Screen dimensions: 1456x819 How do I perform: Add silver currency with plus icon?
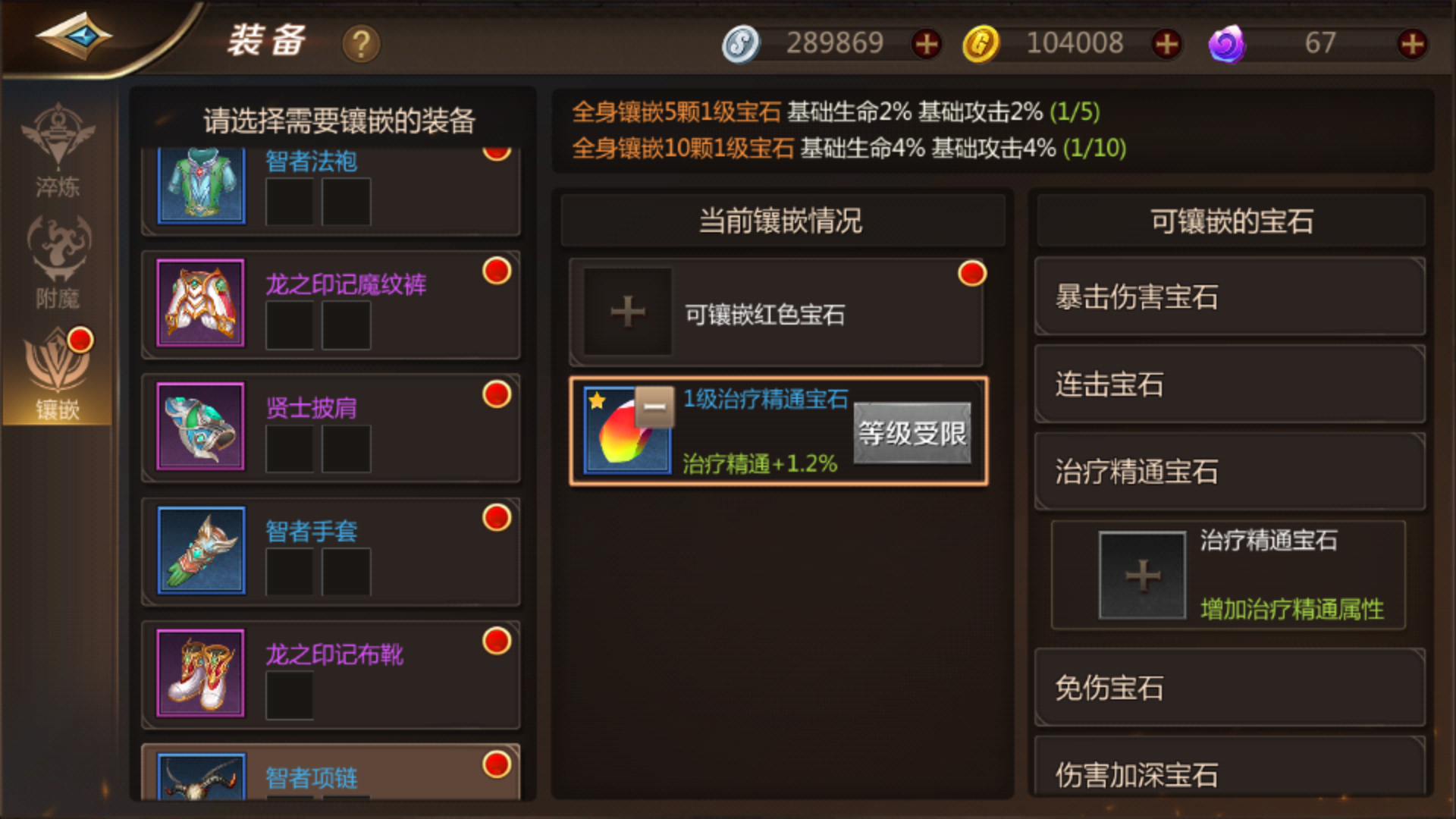pos(926,44)
